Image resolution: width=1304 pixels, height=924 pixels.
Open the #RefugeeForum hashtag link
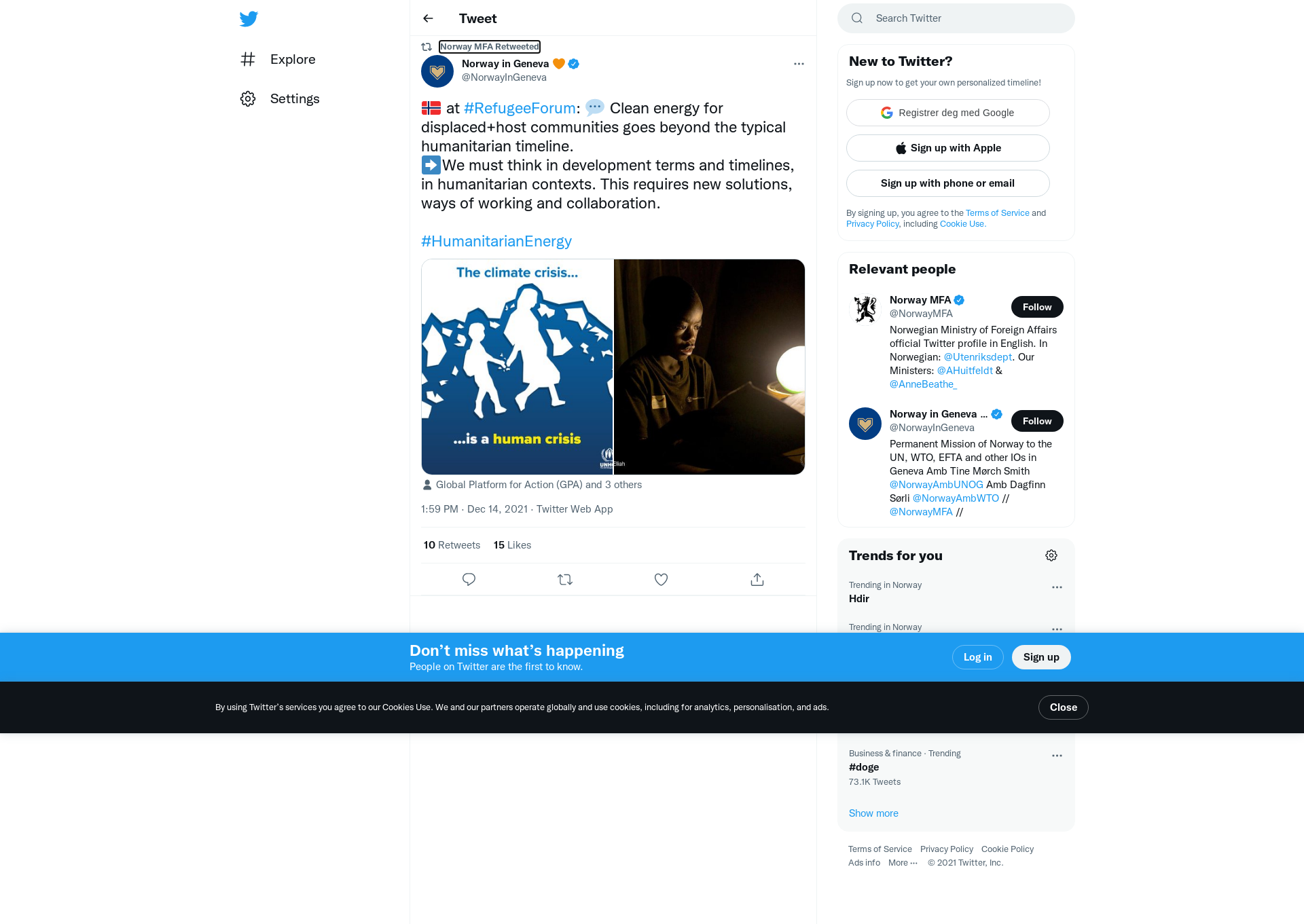click(520, 108)
